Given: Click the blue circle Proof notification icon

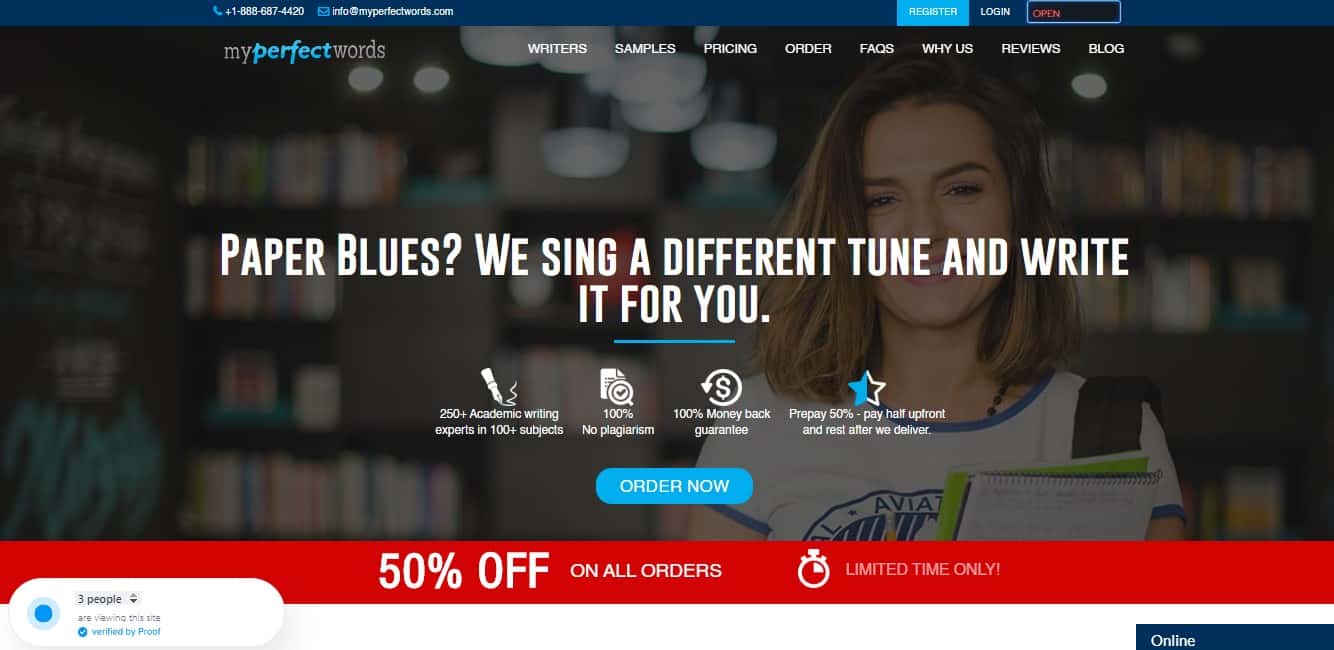Looking at the screenshot, I should coord(43,613).
